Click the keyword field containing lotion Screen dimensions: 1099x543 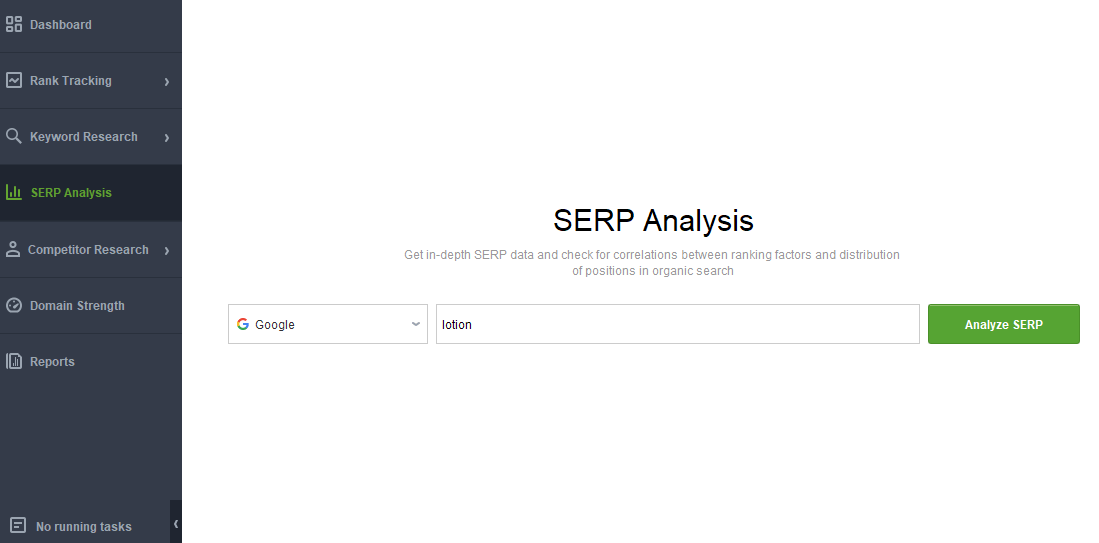(x=678, y=324)
